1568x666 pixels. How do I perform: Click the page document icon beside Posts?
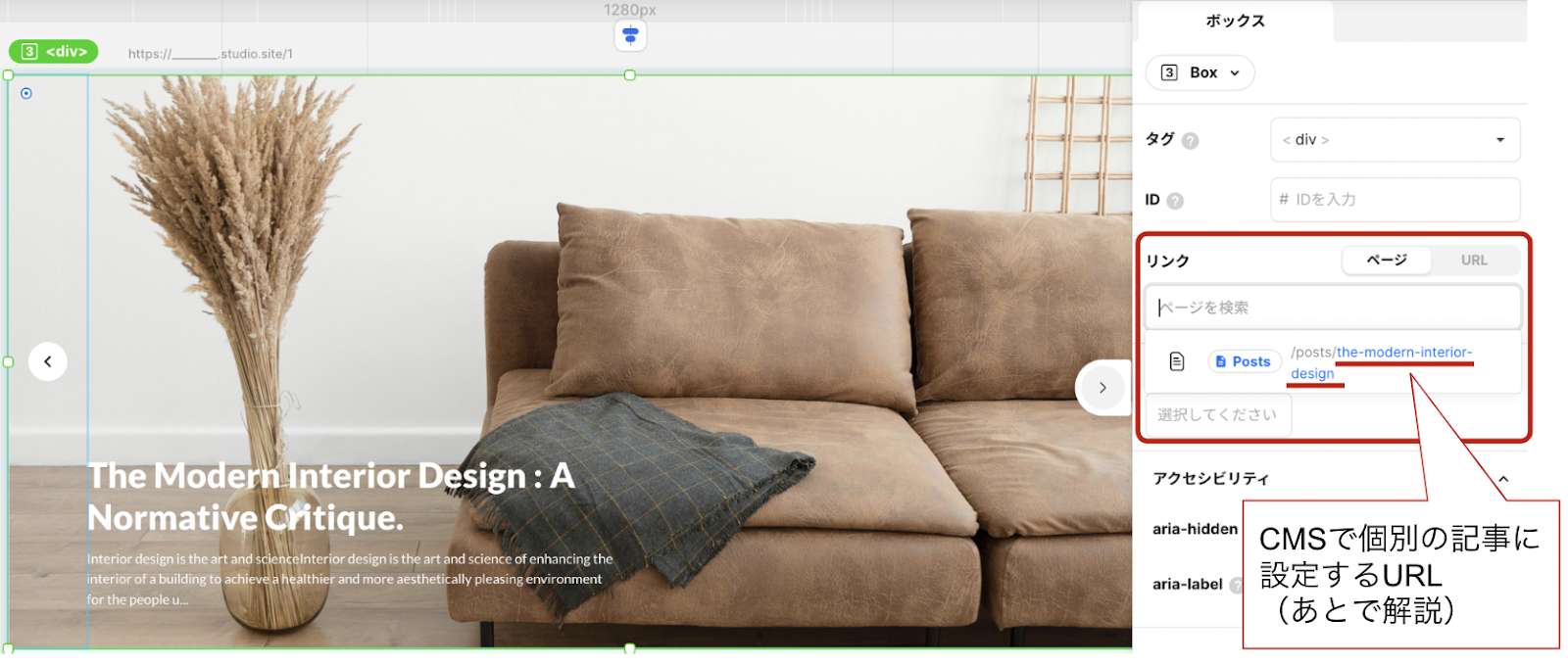click(1177, 361)
